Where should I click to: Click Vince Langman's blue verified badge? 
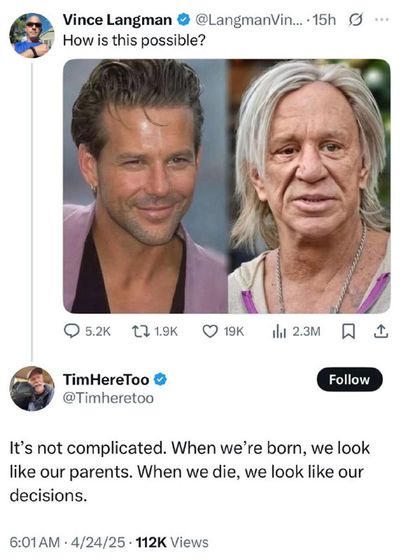184,20
